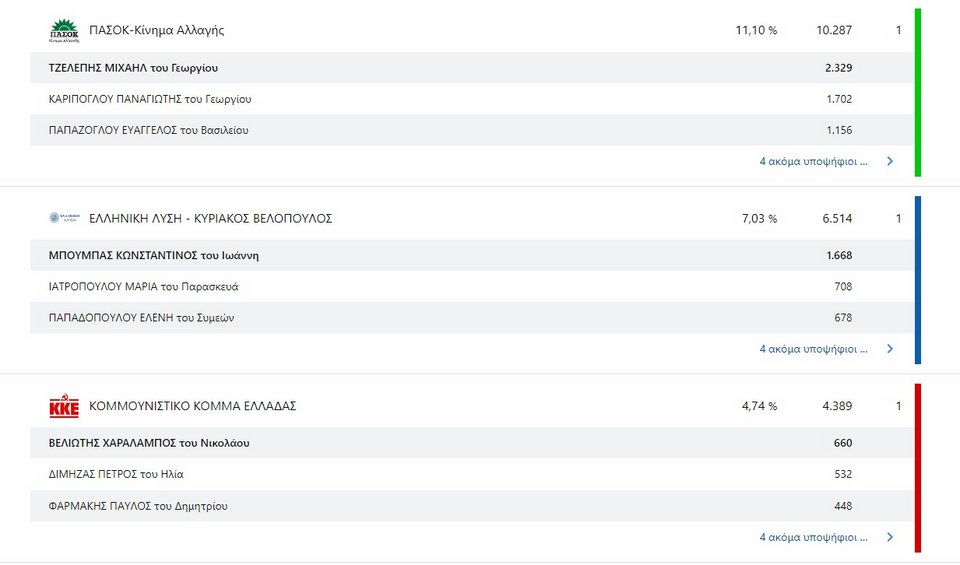Show 4 more Ελληνική Λύση candidates

click(813, 349)
